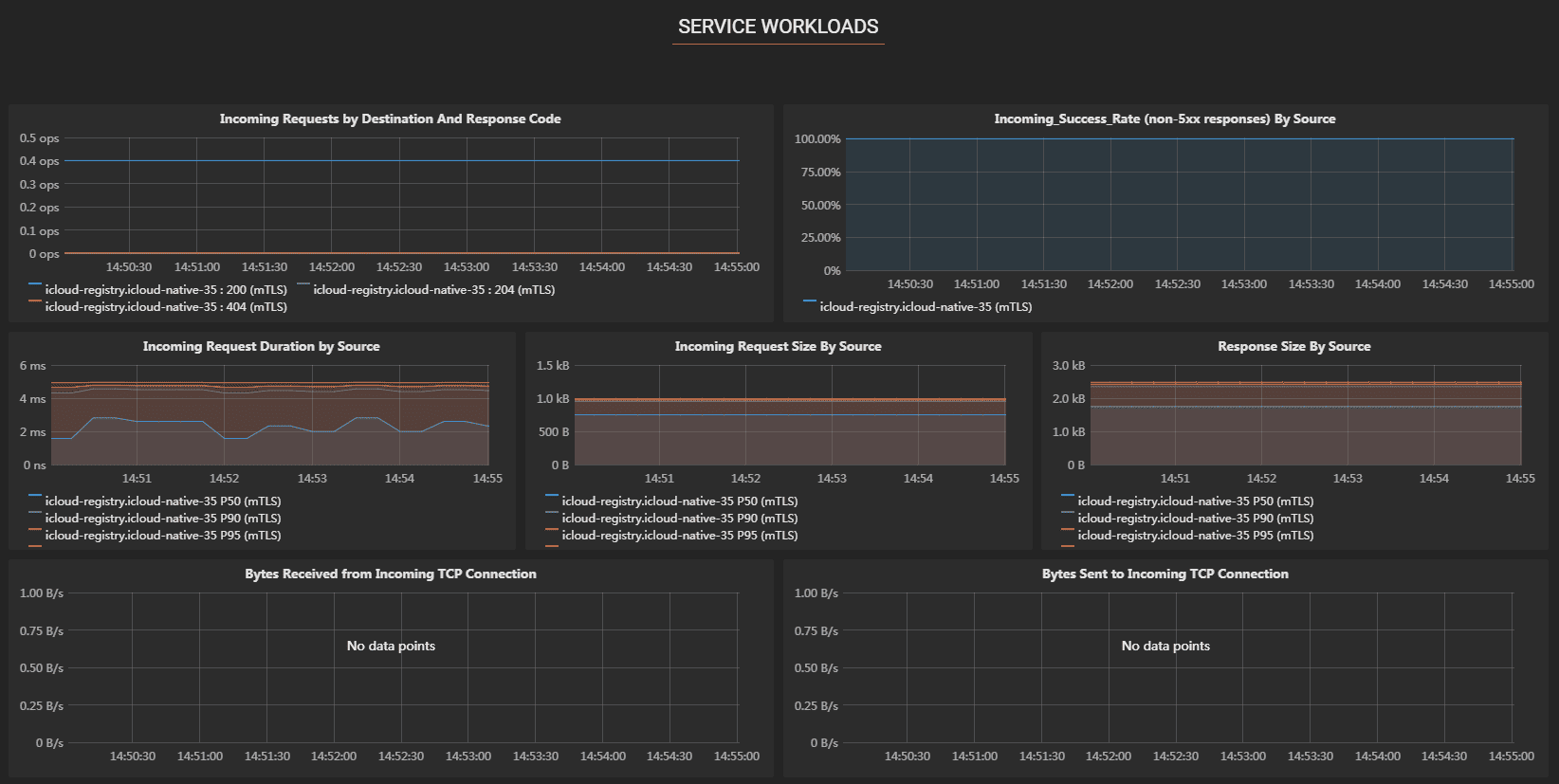1559x784 pixels.
Task: Open Bytes Sent to Incoming TCP Connection title
Action: pos(1165,574)
